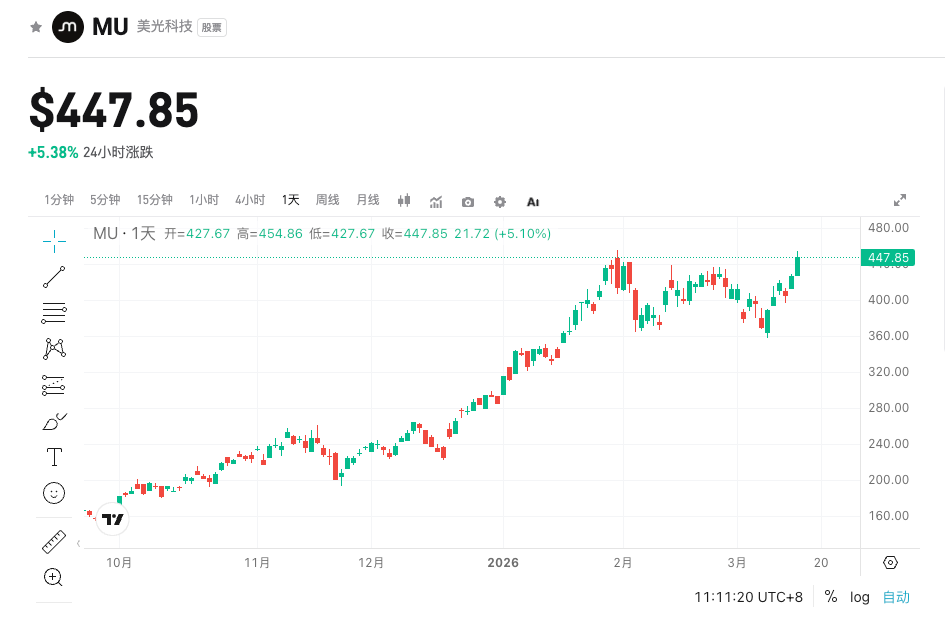This screenshot has height=619, width=945.
Task: Toggle log scale on the price axis
Action: (x=859, y=597)
